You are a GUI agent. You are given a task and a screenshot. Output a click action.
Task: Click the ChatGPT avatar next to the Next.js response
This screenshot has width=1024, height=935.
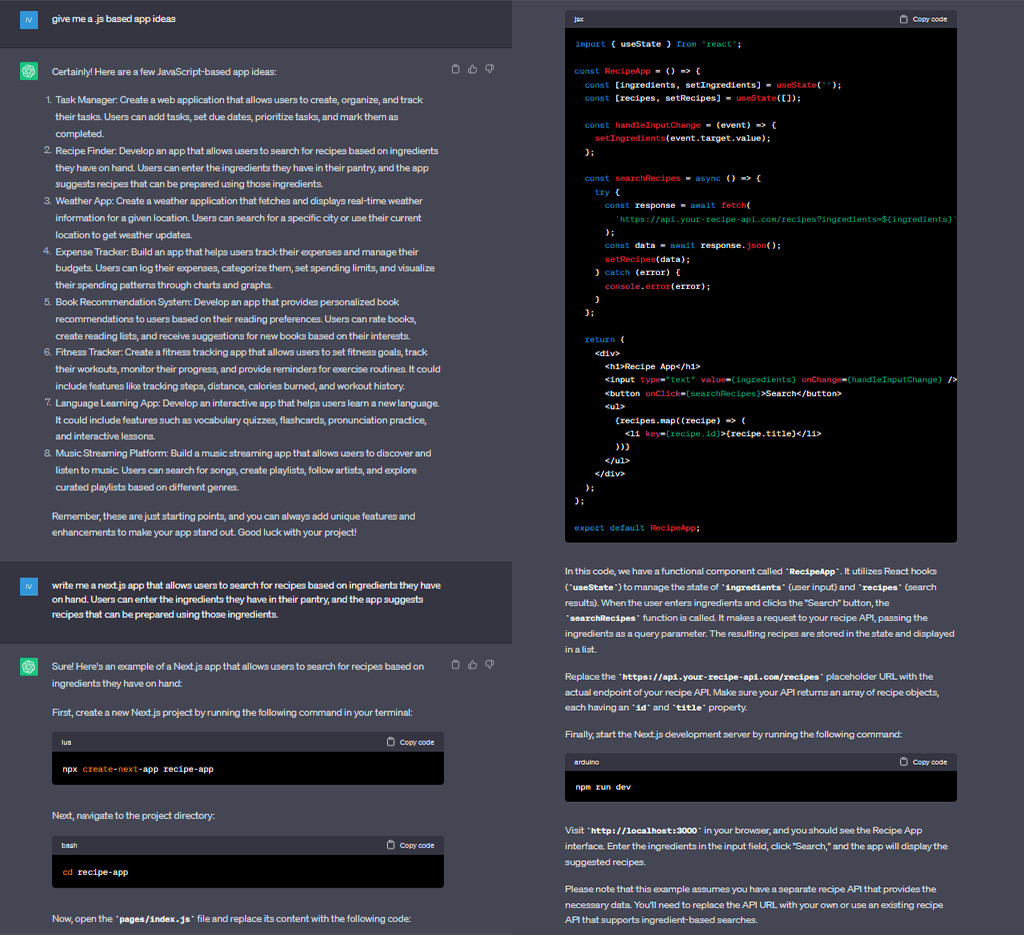28,666
